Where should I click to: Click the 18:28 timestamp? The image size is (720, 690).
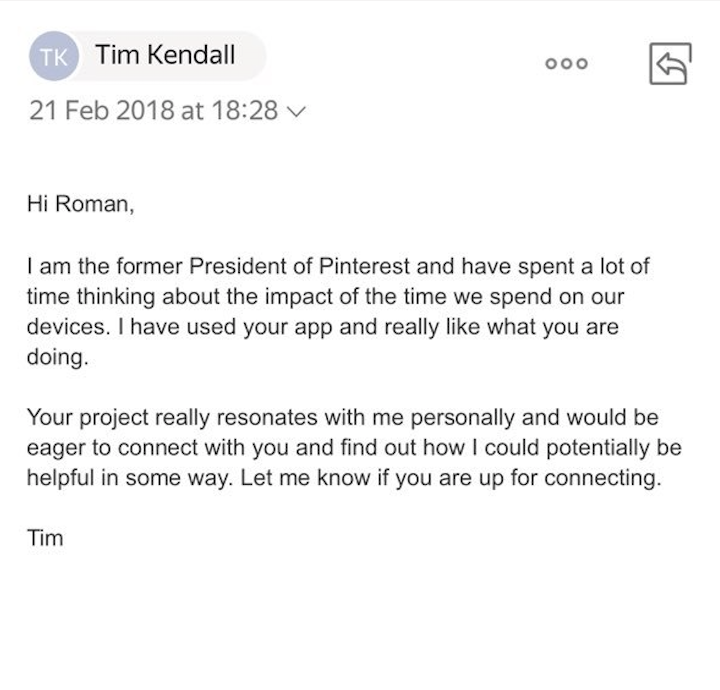245,111
